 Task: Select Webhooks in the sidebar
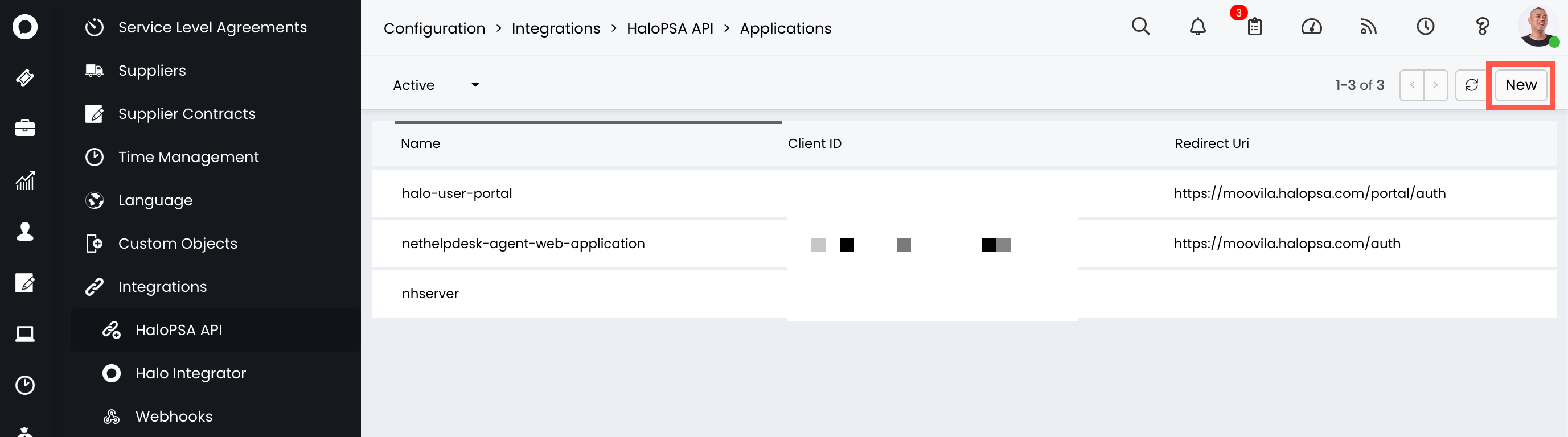[x=174, y=417]
